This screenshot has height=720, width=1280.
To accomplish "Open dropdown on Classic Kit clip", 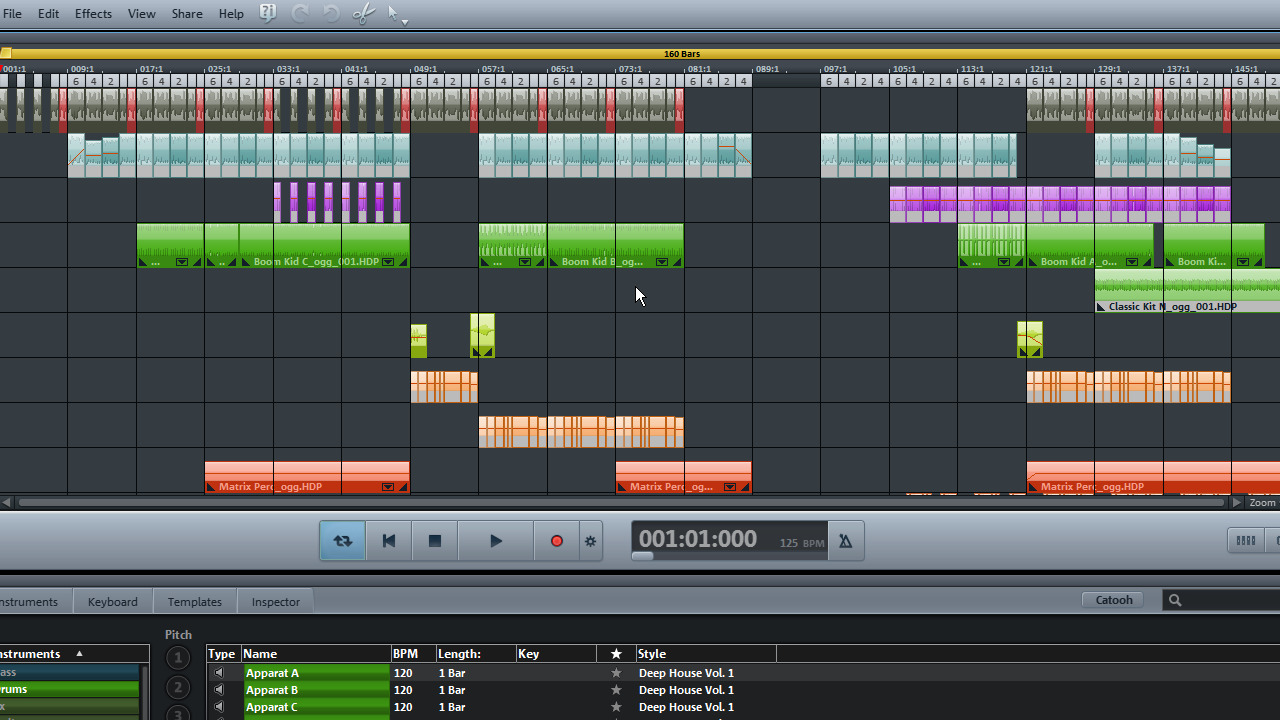I will (x=1102, y=307).
